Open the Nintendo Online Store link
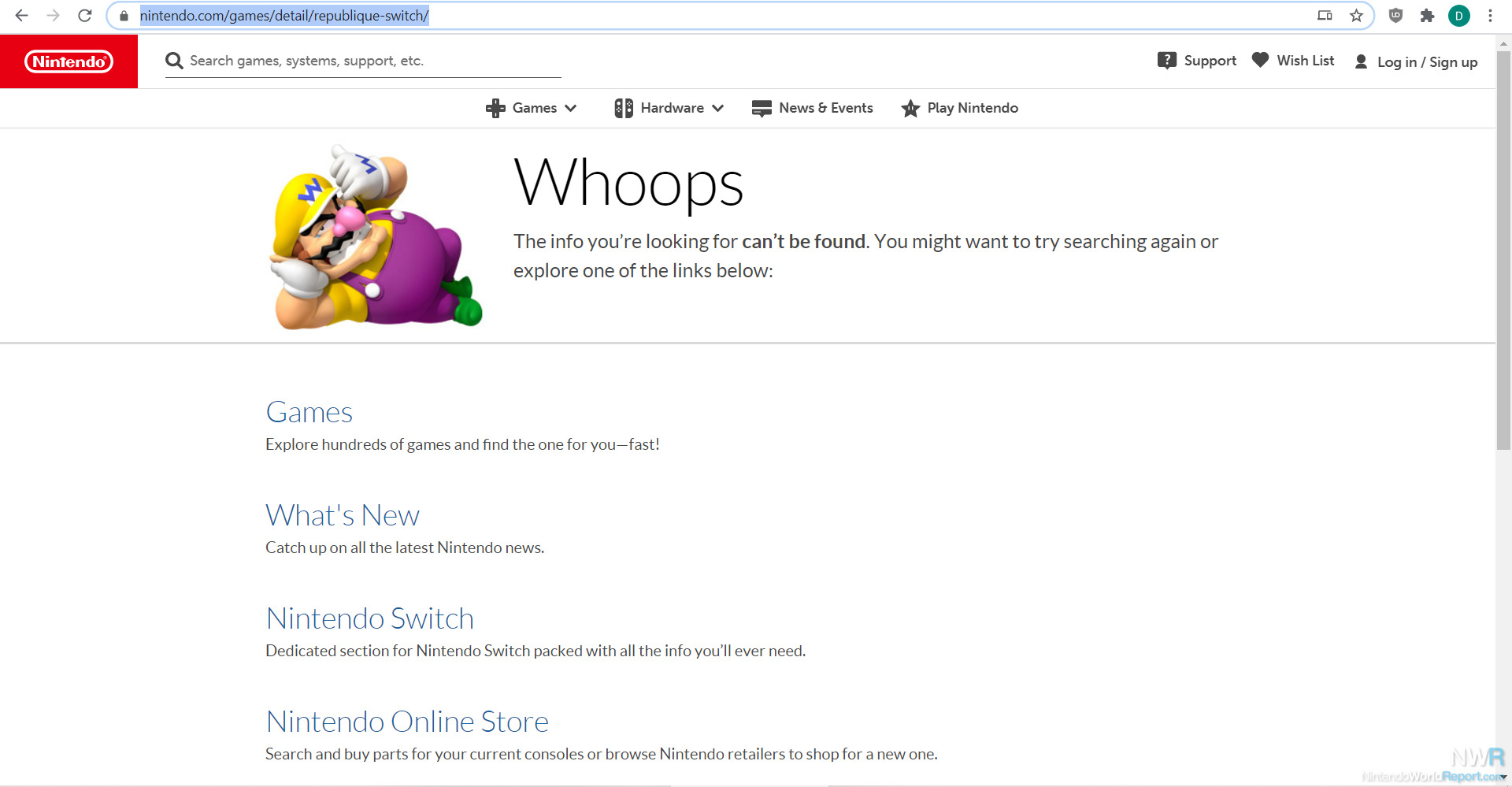 (407, 722)
